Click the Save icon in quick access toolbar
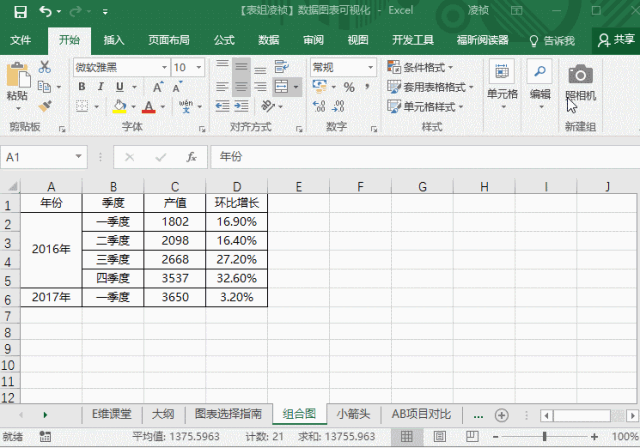Viewport: 640px width, 448px height. coord(20,12)
